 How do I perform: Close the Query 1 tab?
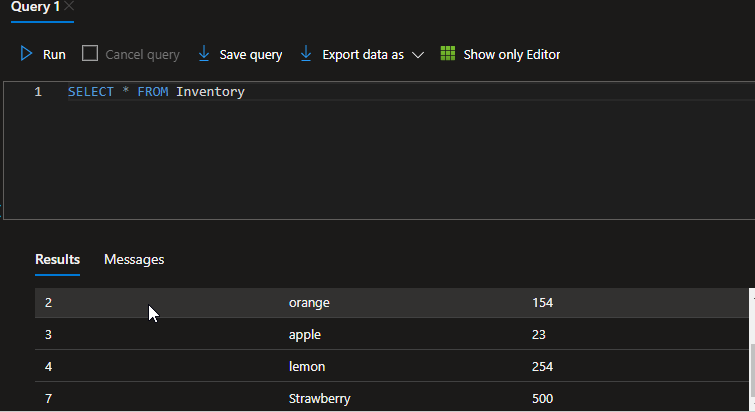(69, 6)
